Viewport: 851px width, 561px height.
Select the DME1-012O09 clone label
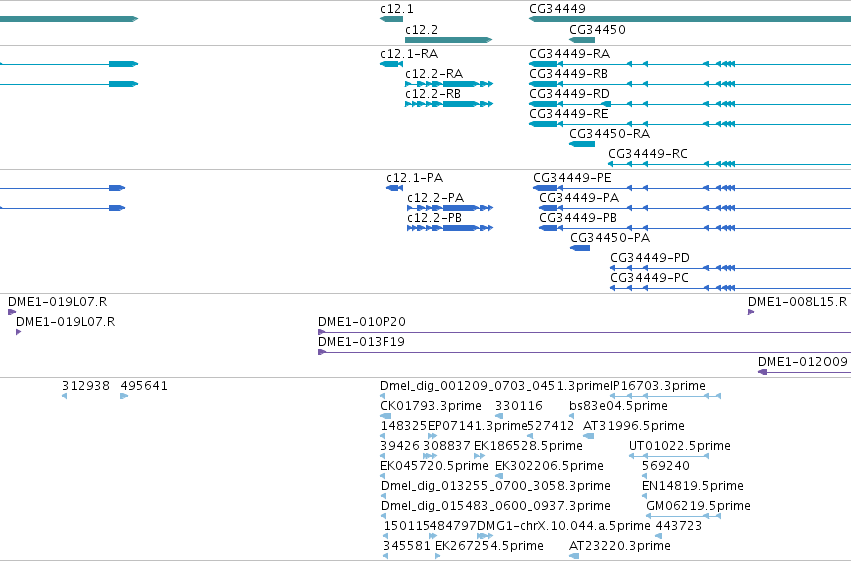[803, 362]
